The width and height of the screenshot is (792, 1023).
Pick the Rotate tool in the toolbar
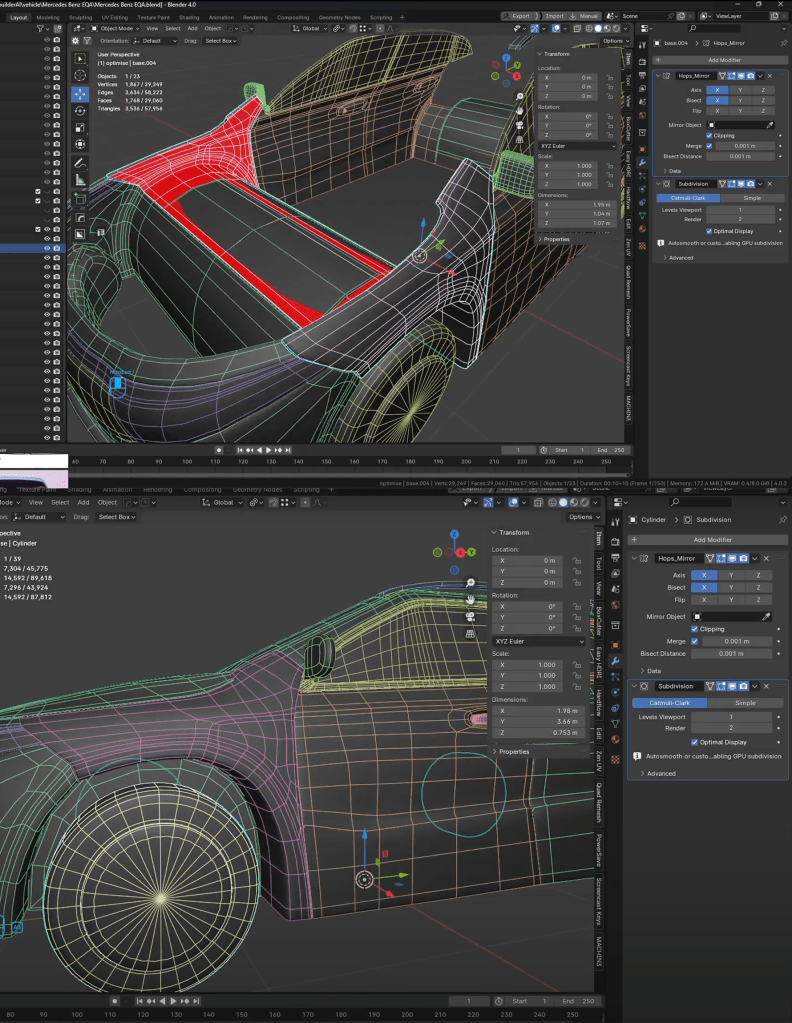[81, 110]
